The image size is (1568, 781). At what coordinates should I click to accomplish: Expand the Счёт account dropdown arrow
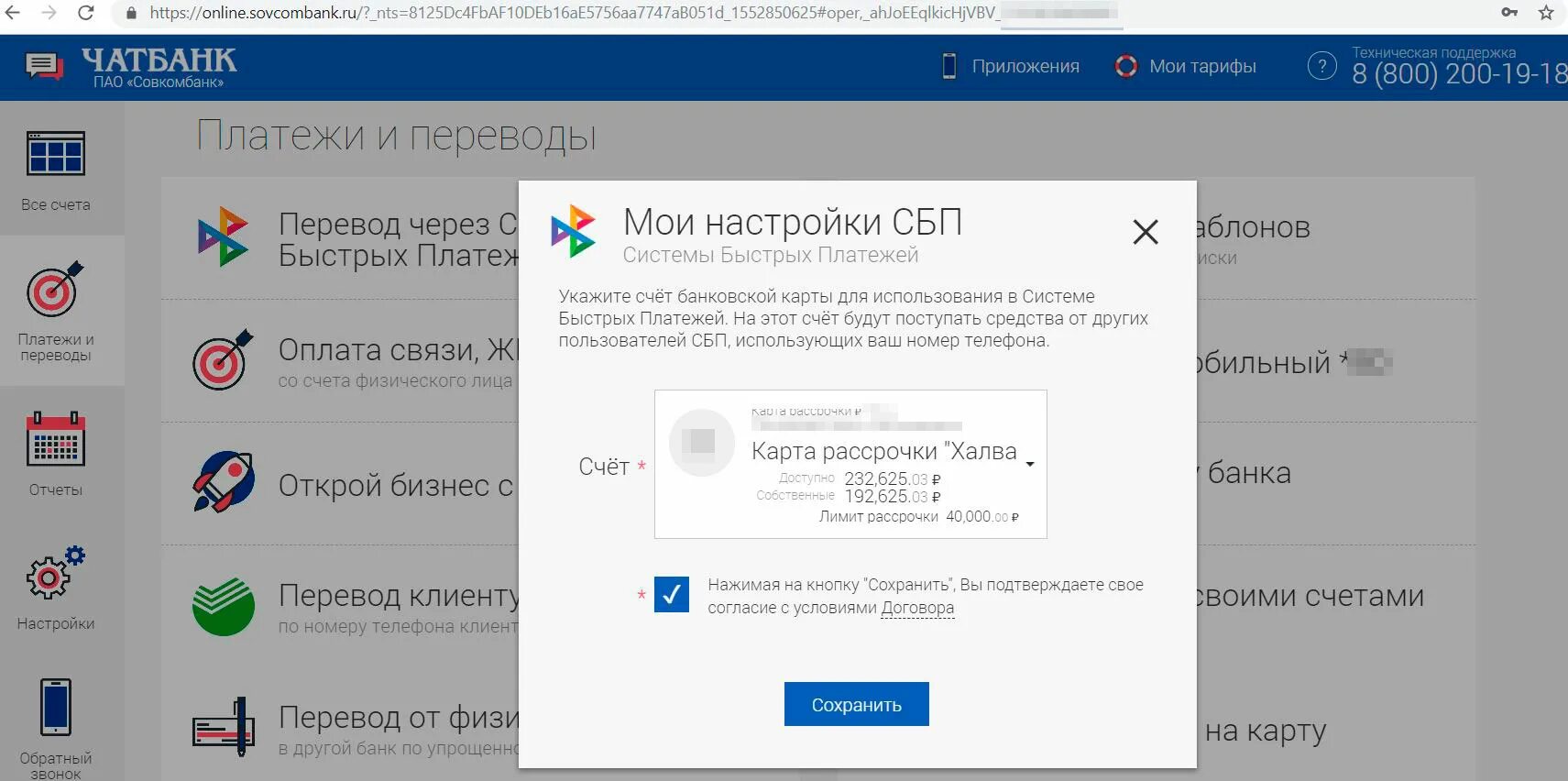point(1030,464)
